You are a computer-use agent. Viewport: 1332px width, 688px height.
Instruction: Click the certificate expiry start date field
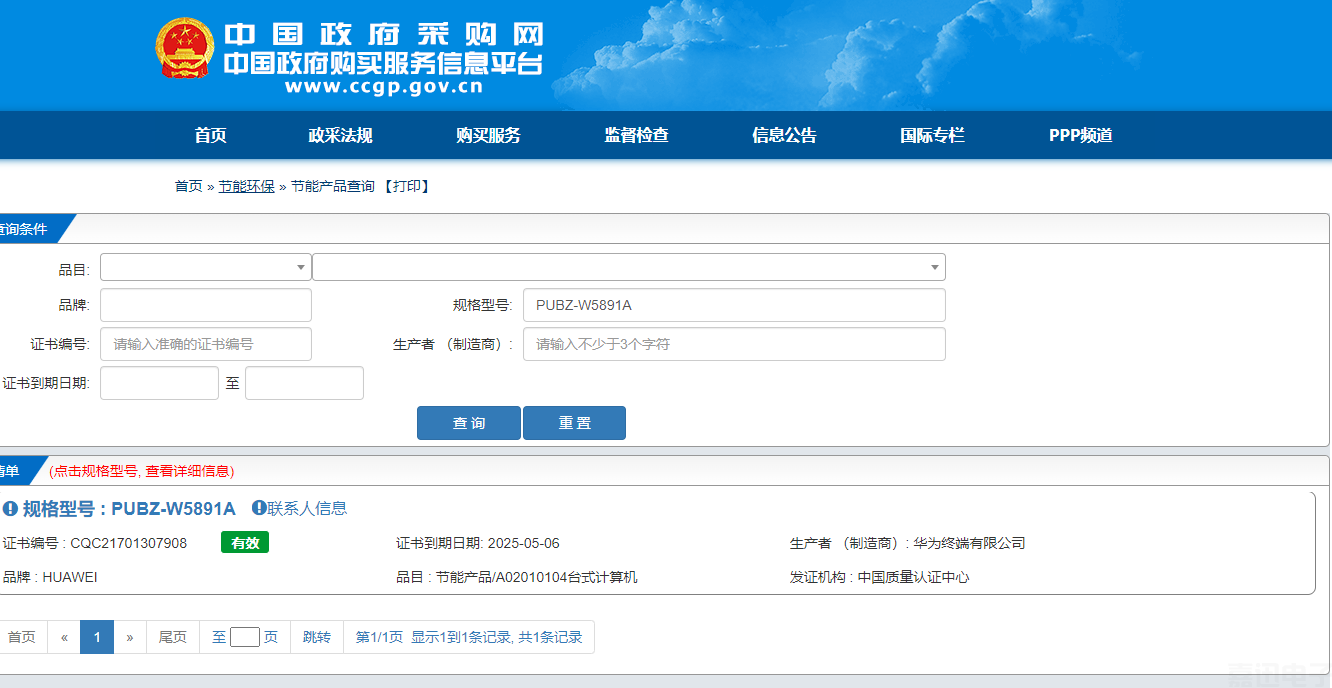[x=159, y=383]
